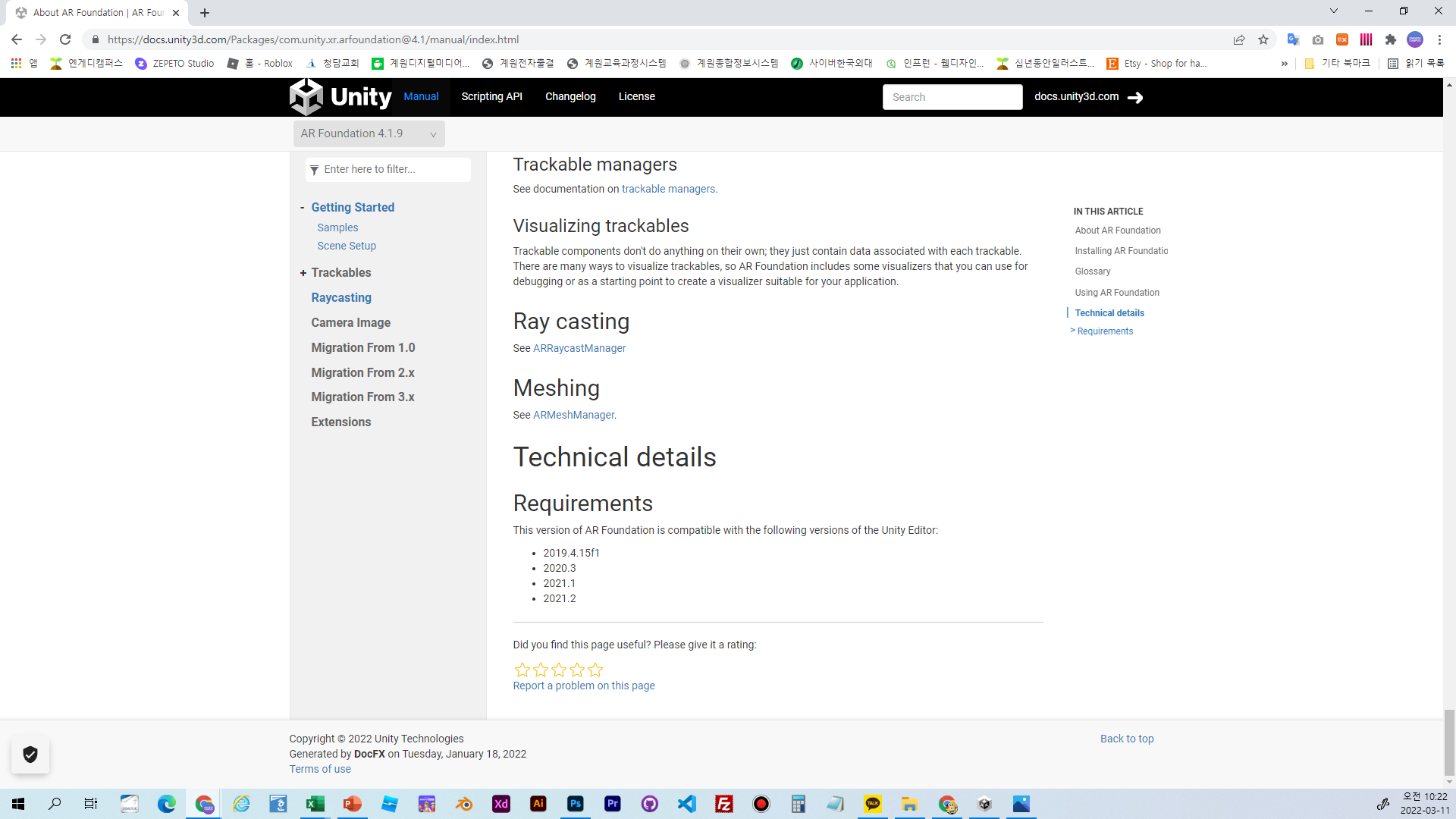Open the tab search dropdown arrow

click(1334, 11)
